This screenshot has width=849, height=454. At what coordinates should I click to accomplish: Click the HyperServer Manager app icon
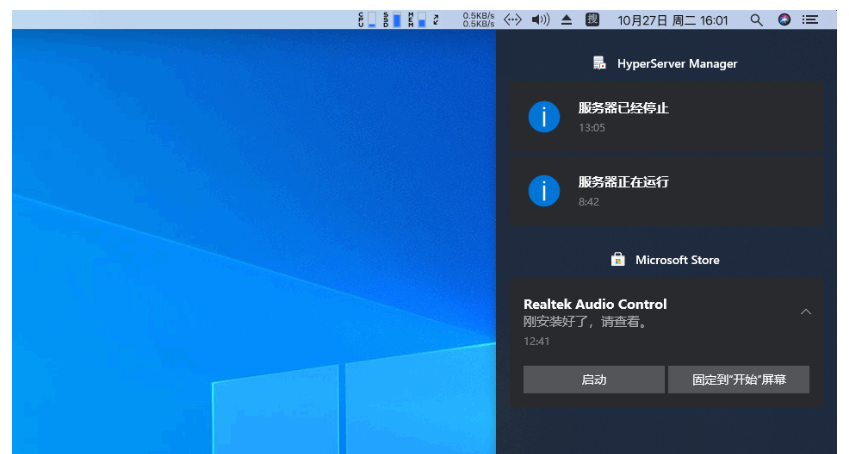click(x=599, y=63)
